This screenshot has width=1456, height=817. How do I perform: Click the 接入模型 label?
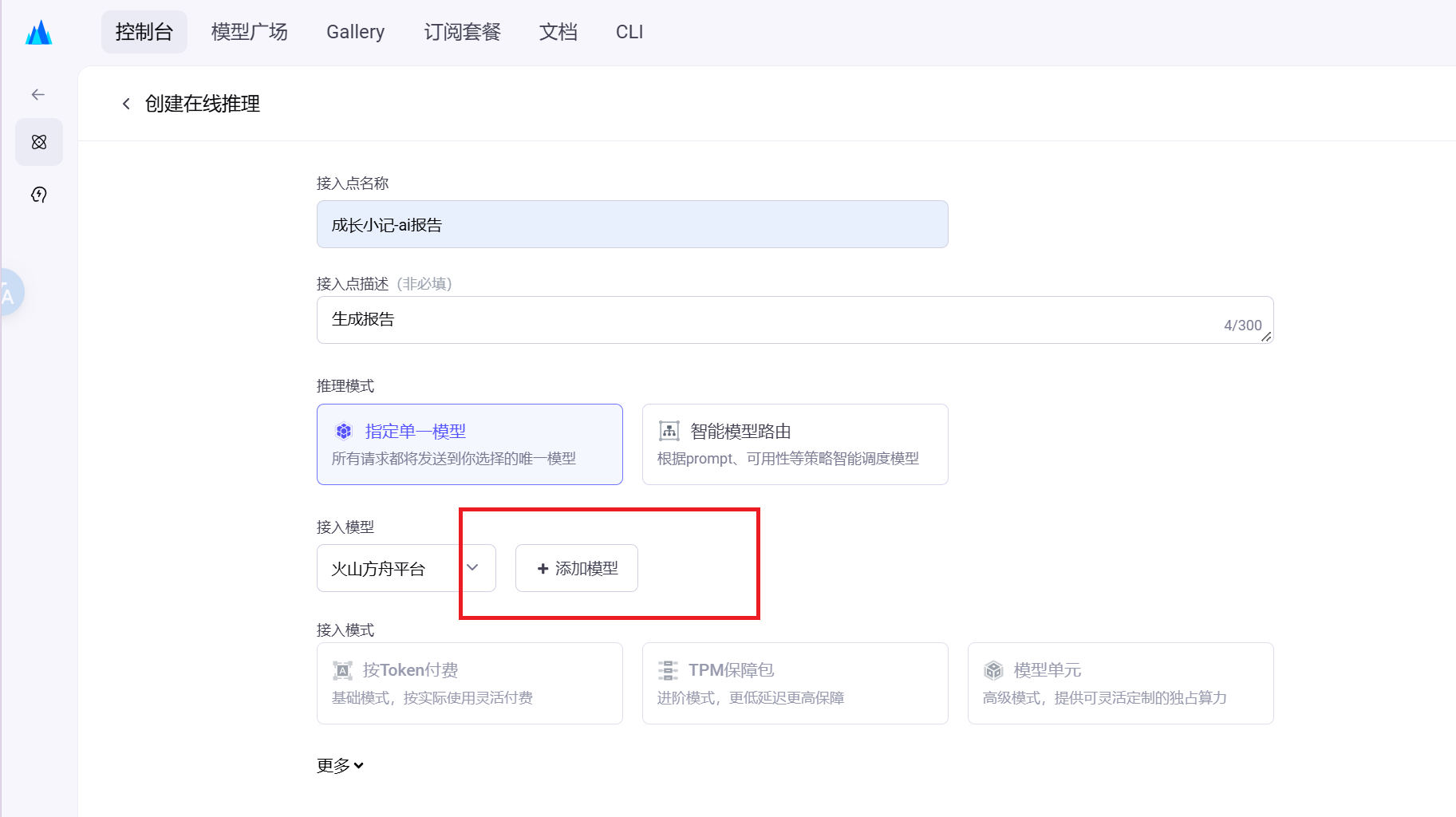[x=345, y=527]
